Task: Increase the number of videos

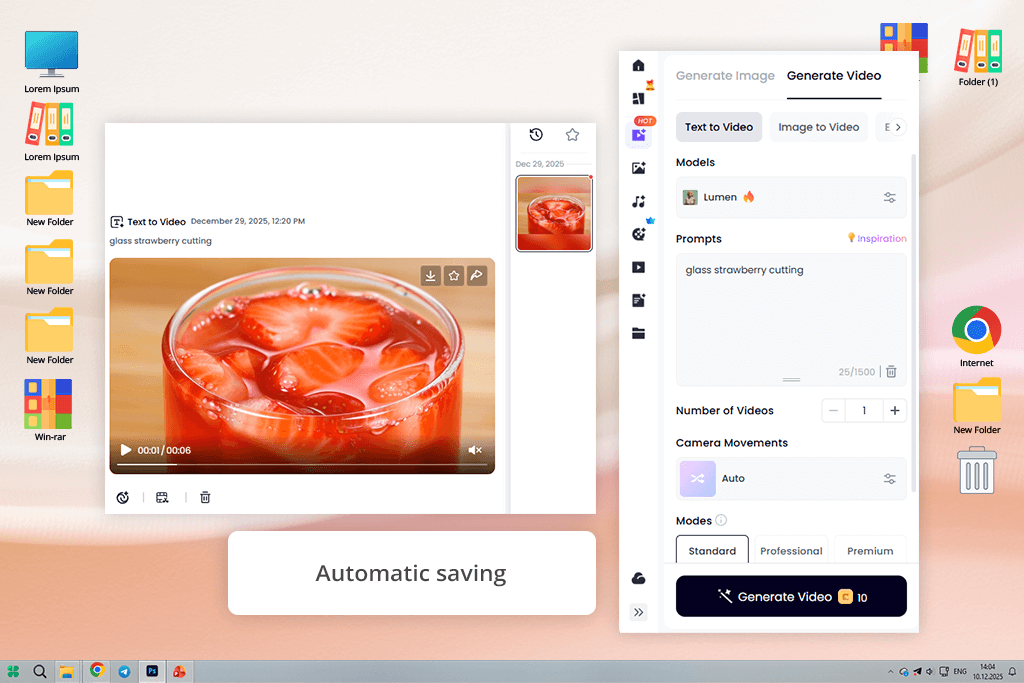Action: (x=895, y=411)
